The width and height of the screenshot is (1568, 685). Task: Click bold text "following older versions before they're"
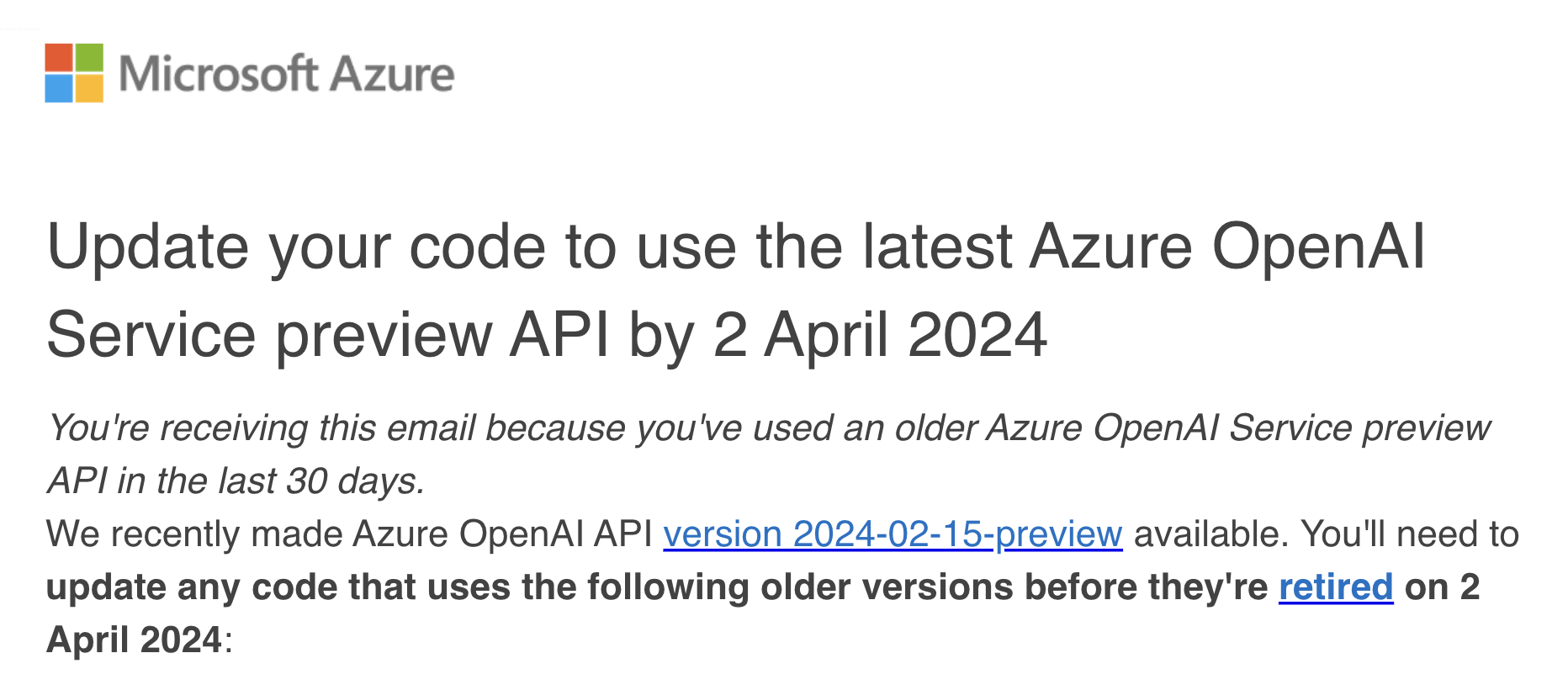pyautogui.click(x=927, y=587)
